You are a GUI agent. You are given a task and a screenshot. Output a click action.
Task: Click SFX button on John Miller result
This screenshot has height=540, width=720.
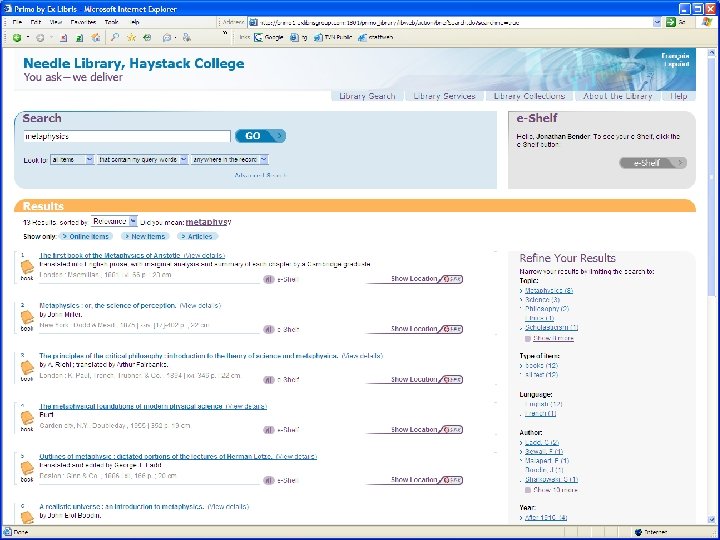click(x=451, y=329)
